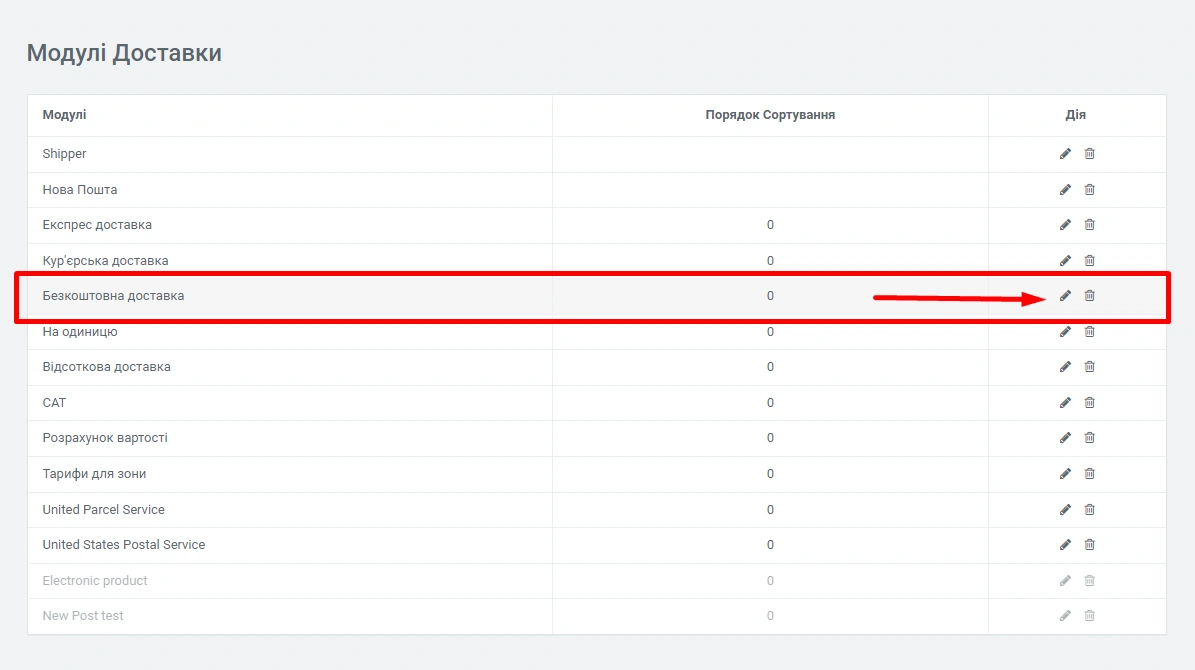Delete Розрахунок вартості module
The height and width of the screenshot is (670, 1195).
pyautogui.click(x=1090, y=438)
